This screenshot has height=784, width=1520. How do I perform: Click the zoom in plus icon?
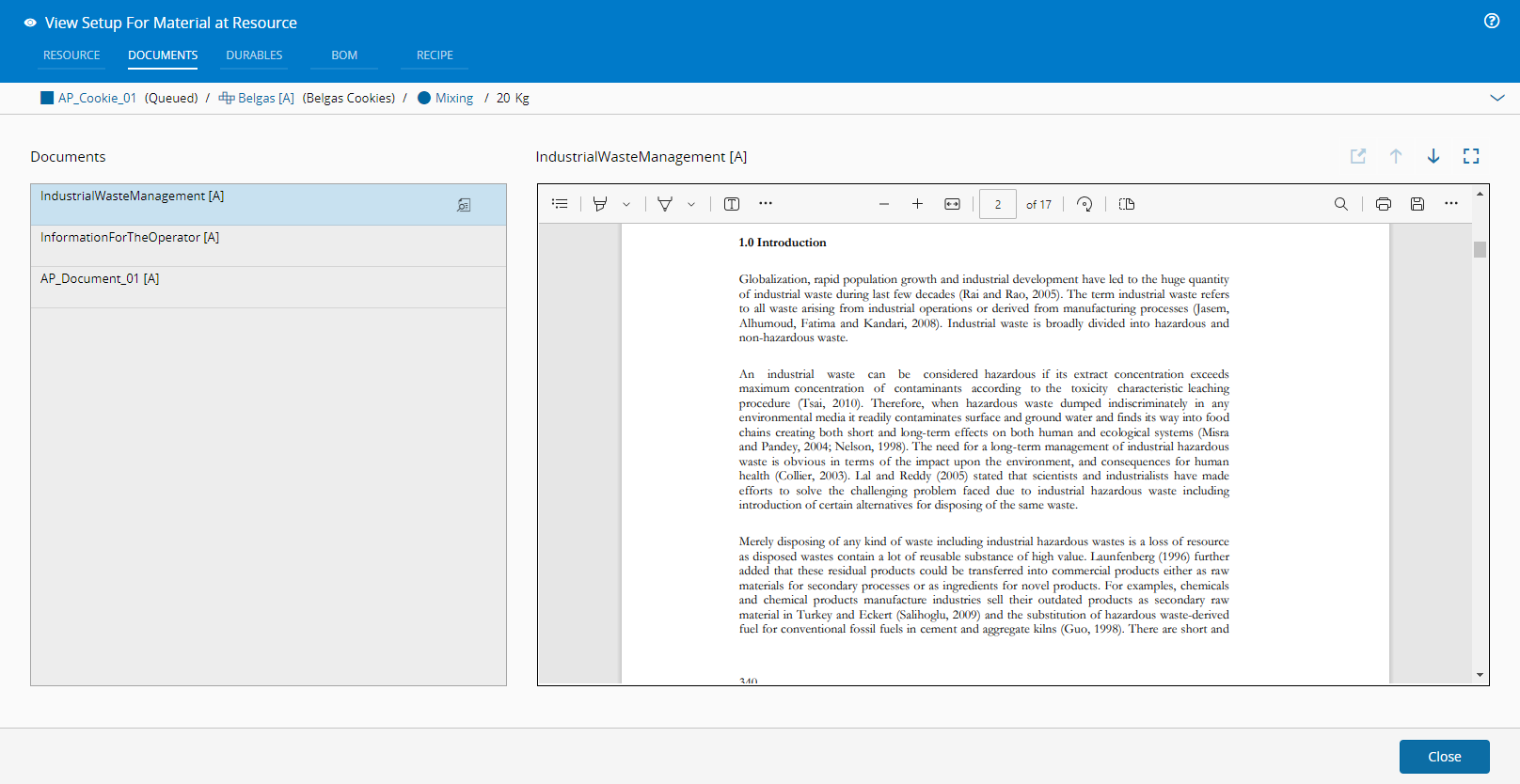click(x=917, y=204)
